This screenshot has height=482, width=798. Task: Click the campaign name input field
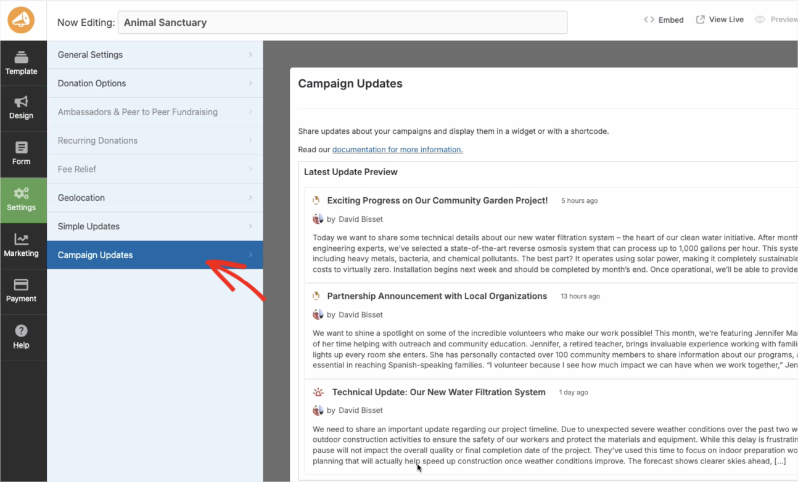[x=342, y=21]
